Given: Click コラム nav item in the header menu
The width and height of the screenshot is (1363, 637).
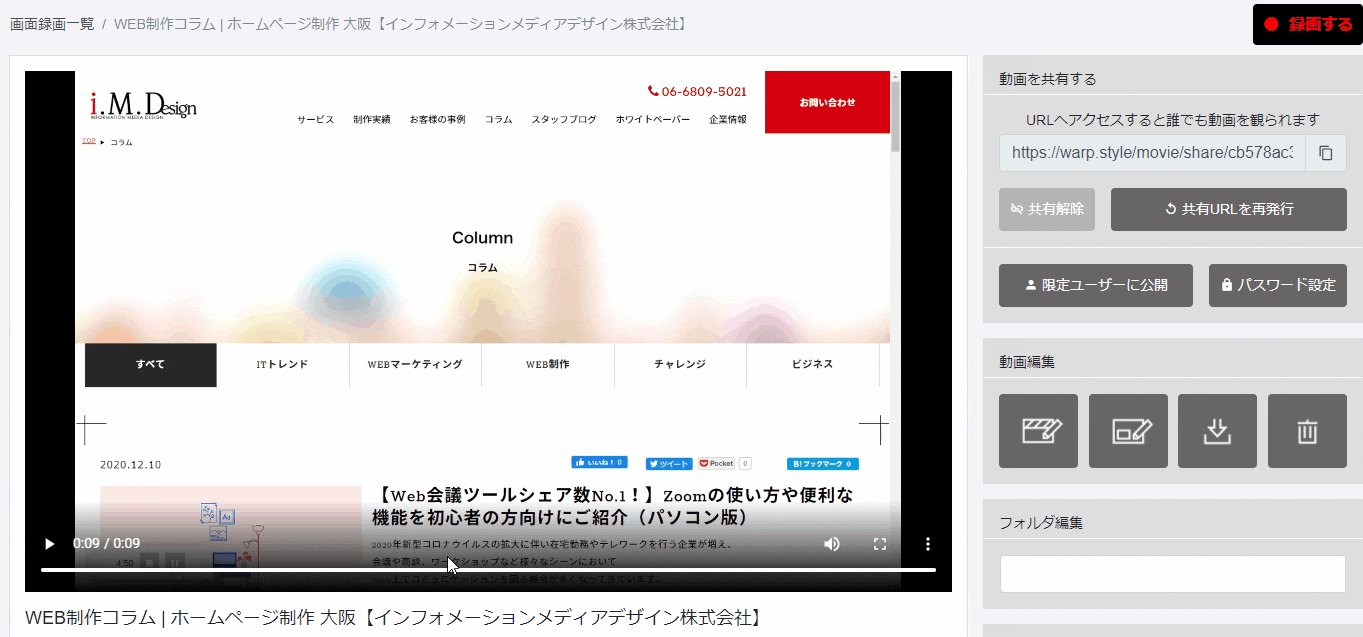Looking at the screenshot, I should 498,119.
